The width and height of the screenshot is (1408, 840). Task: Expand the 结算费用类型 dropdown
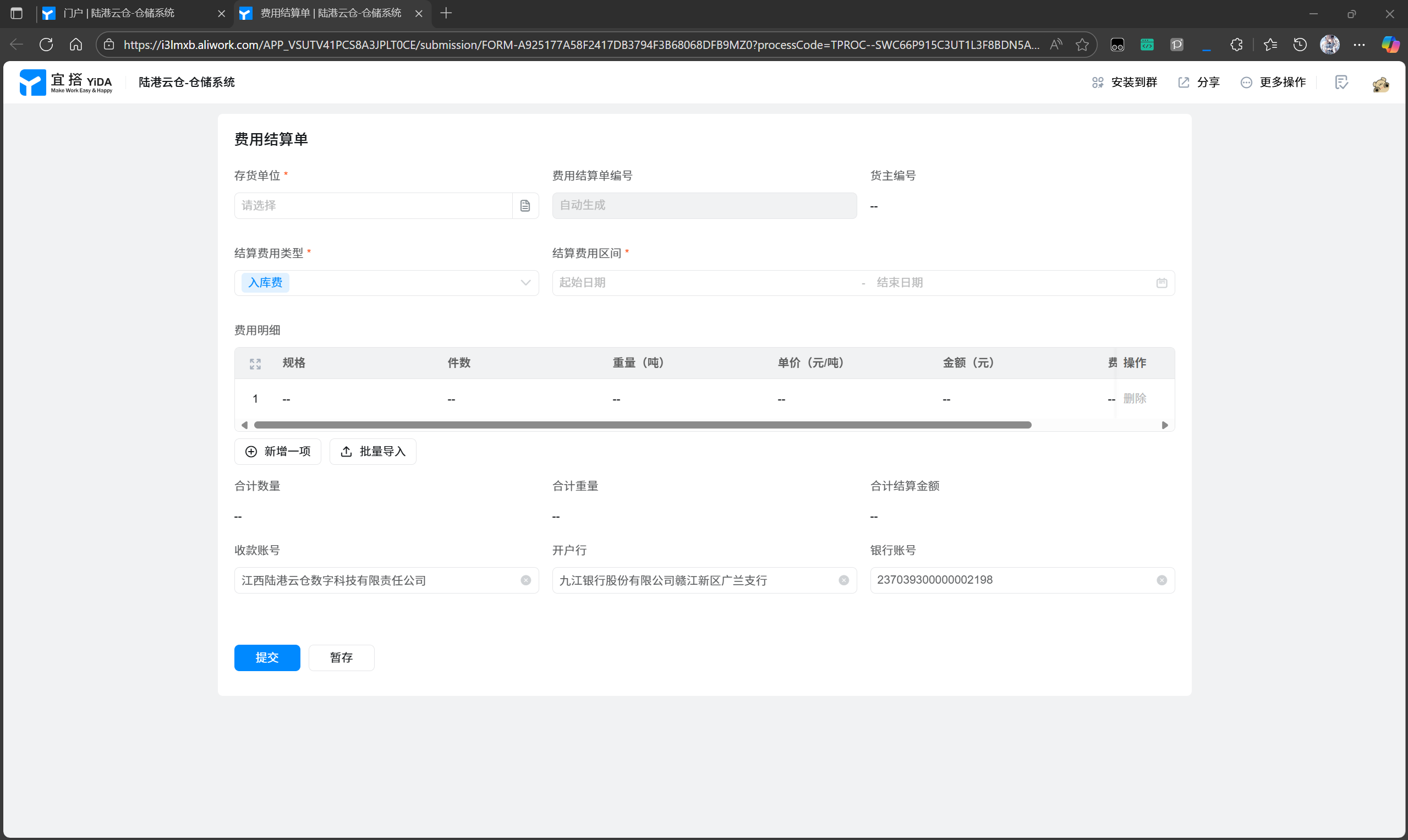[525, 283]
